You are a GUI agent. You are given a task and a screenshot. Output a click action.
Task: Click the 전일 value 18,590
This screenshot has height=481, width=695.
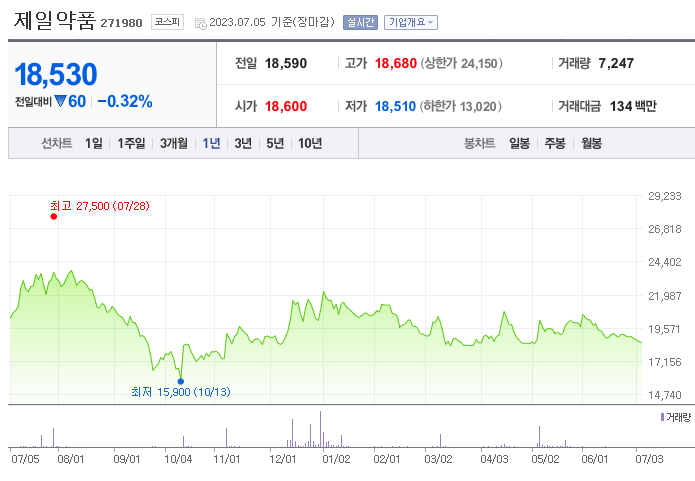click(286, 63)
